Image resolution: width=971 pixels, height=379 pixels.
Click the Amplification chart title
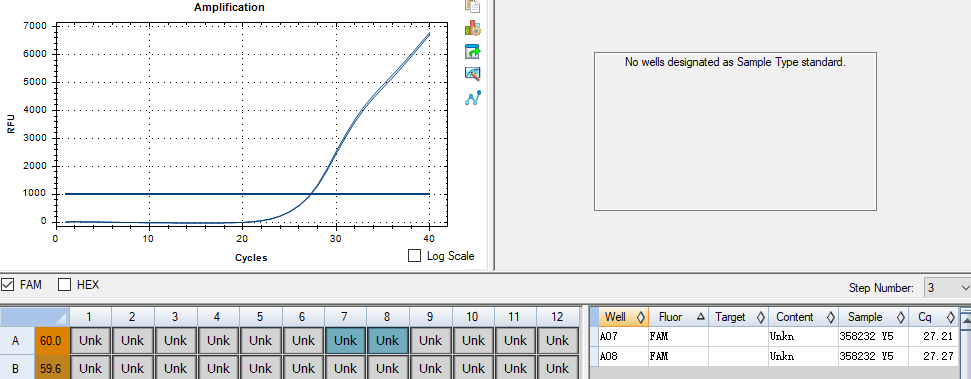(229, 7)
